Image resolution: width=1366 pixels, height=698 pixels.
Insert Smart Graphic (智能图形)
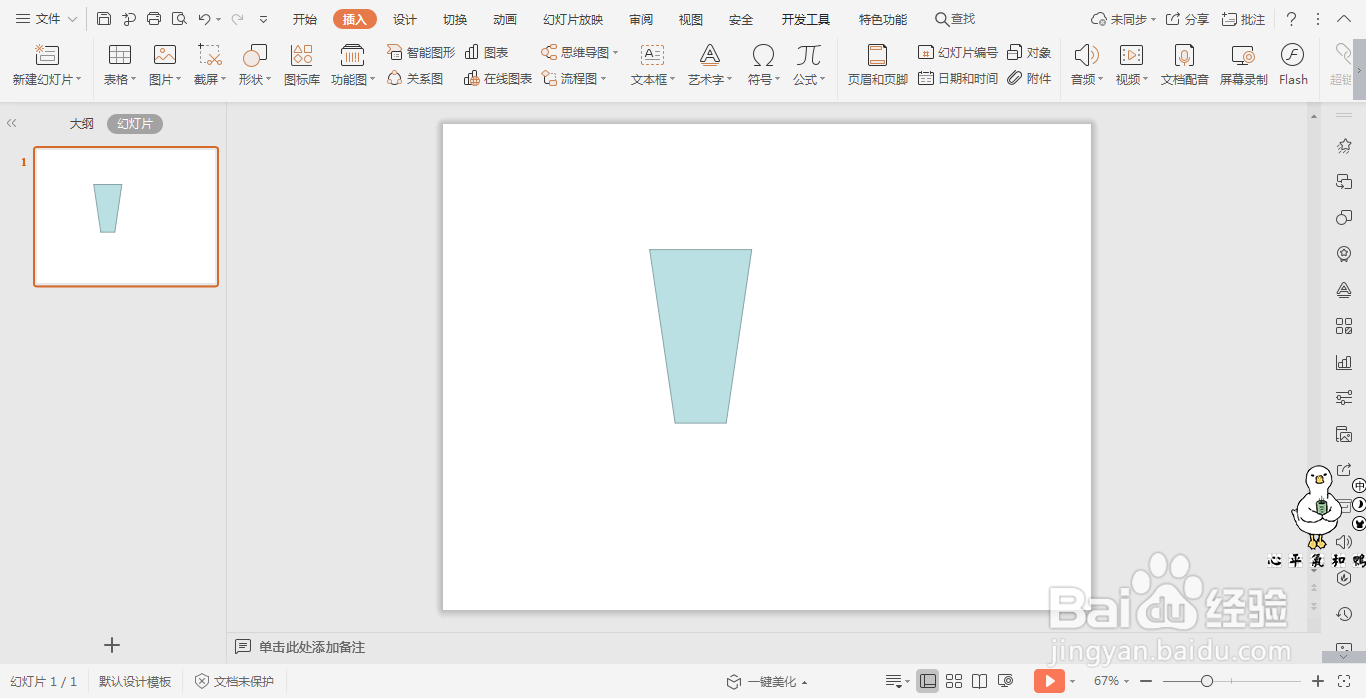click(421, 52)
